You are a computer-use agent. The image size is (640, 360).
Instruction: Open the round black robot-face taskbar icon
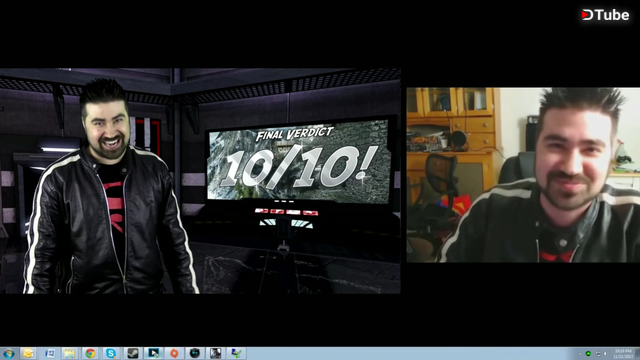point(195,353)
